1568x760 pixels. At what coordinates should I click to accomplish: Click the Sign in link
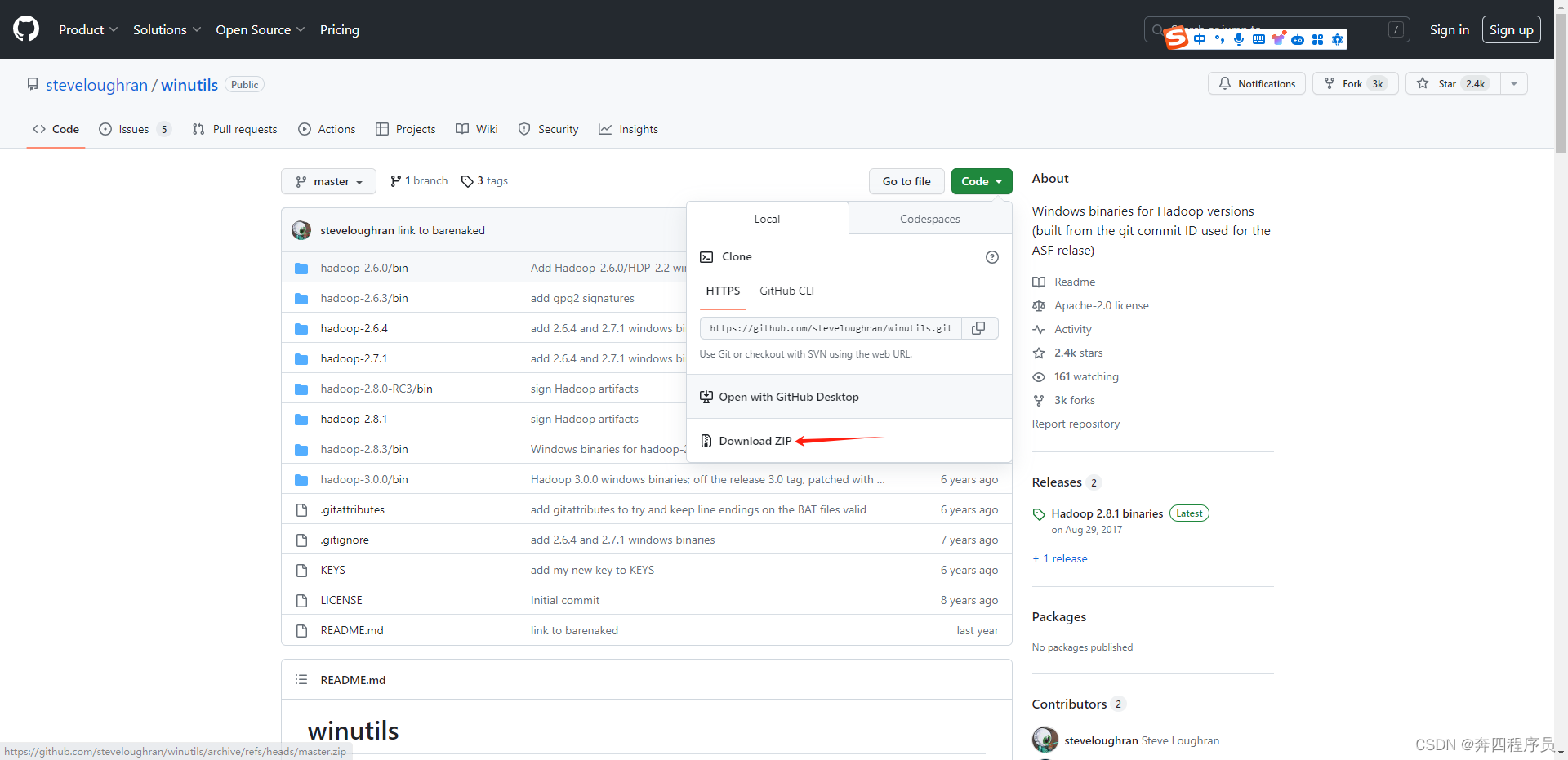click(x=1449, y=29)
